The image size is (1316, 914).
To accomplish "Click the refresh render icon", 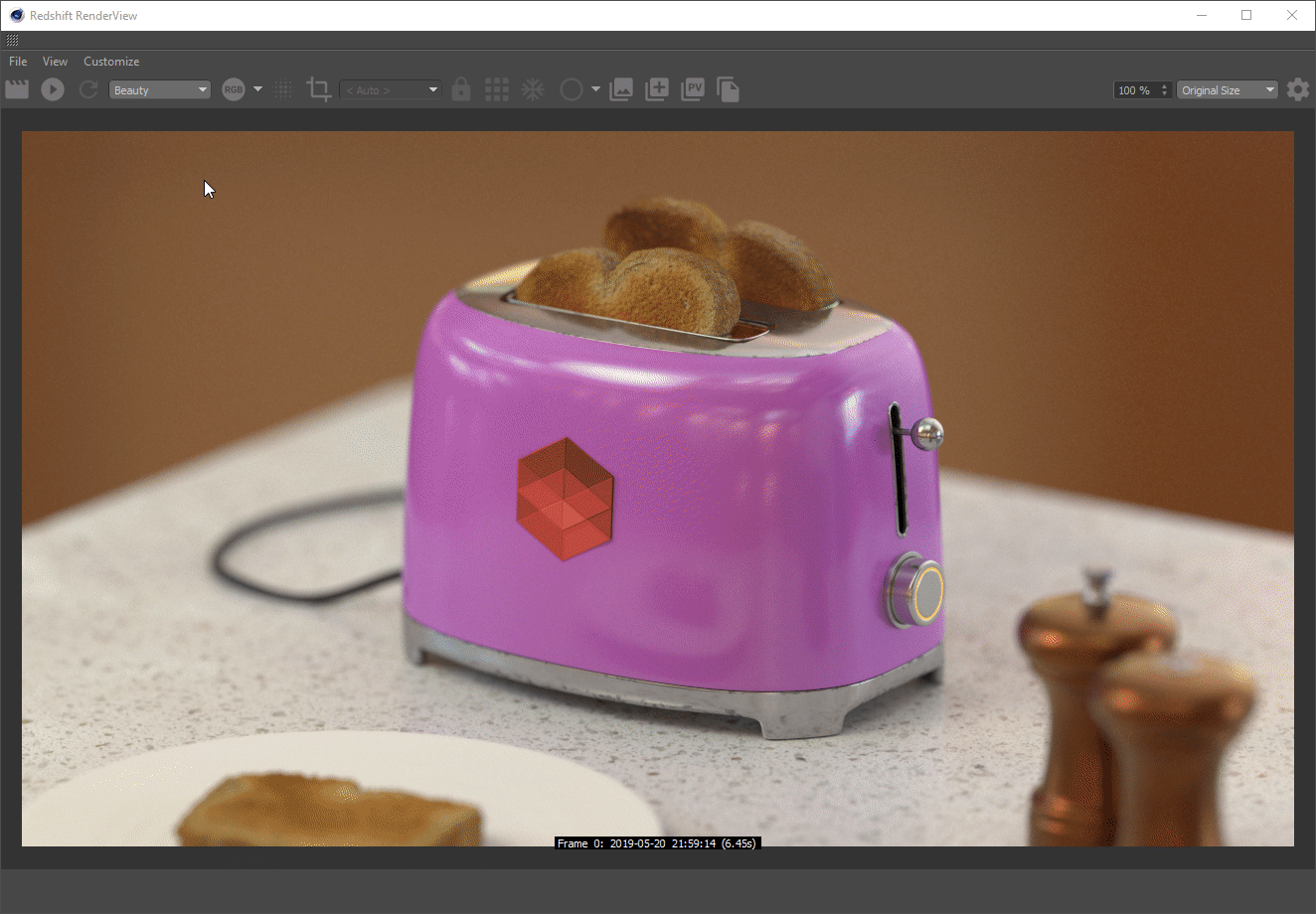I will click(88, 89).
